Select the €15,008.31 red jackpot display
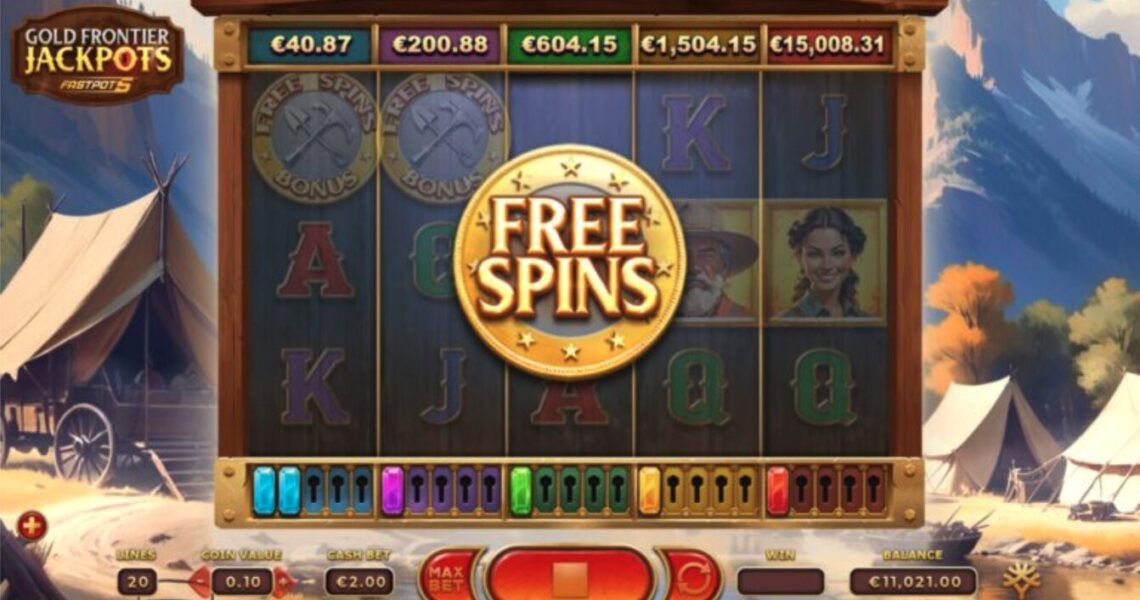 point(828,46)
